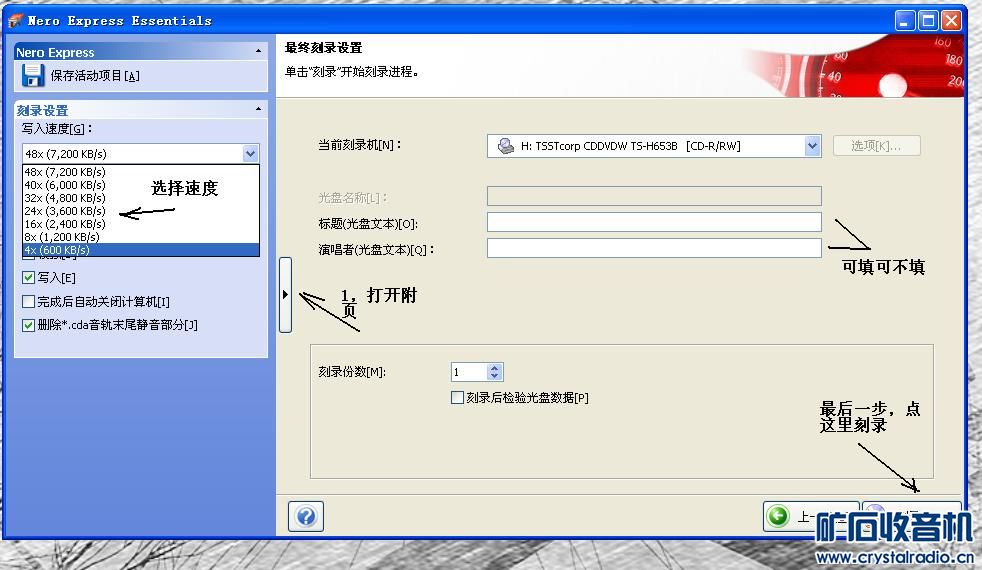The width and height of the screenshot is (982, 570).
Task: Open the 当前刻录机 drive dropdown arrow
Action: click(812, 146)
